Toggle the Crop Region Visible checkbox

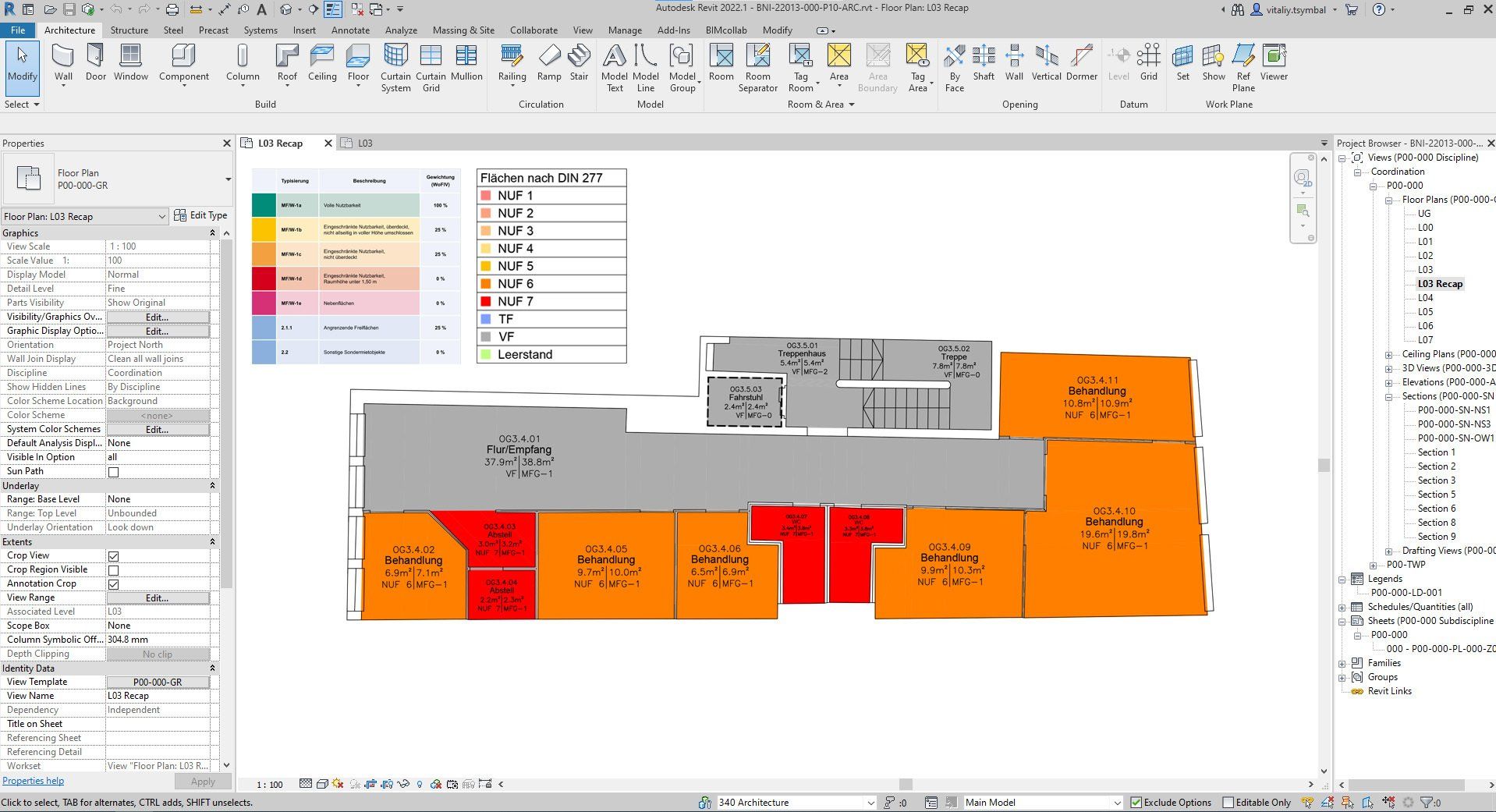pos(114,570)
